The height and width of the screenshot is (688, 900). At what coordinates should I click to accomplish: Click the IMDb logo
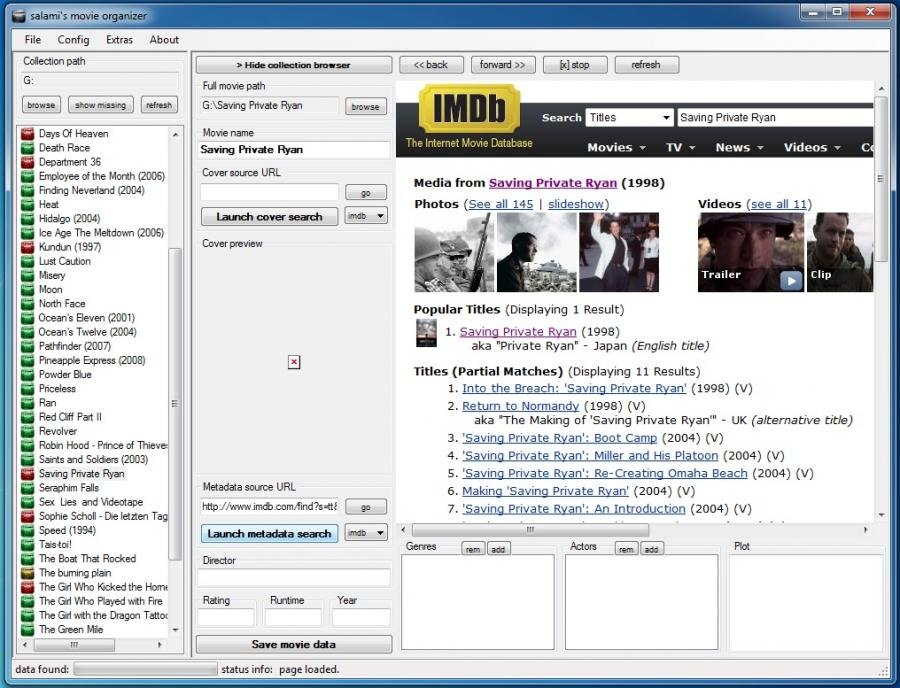coord(470,109)
